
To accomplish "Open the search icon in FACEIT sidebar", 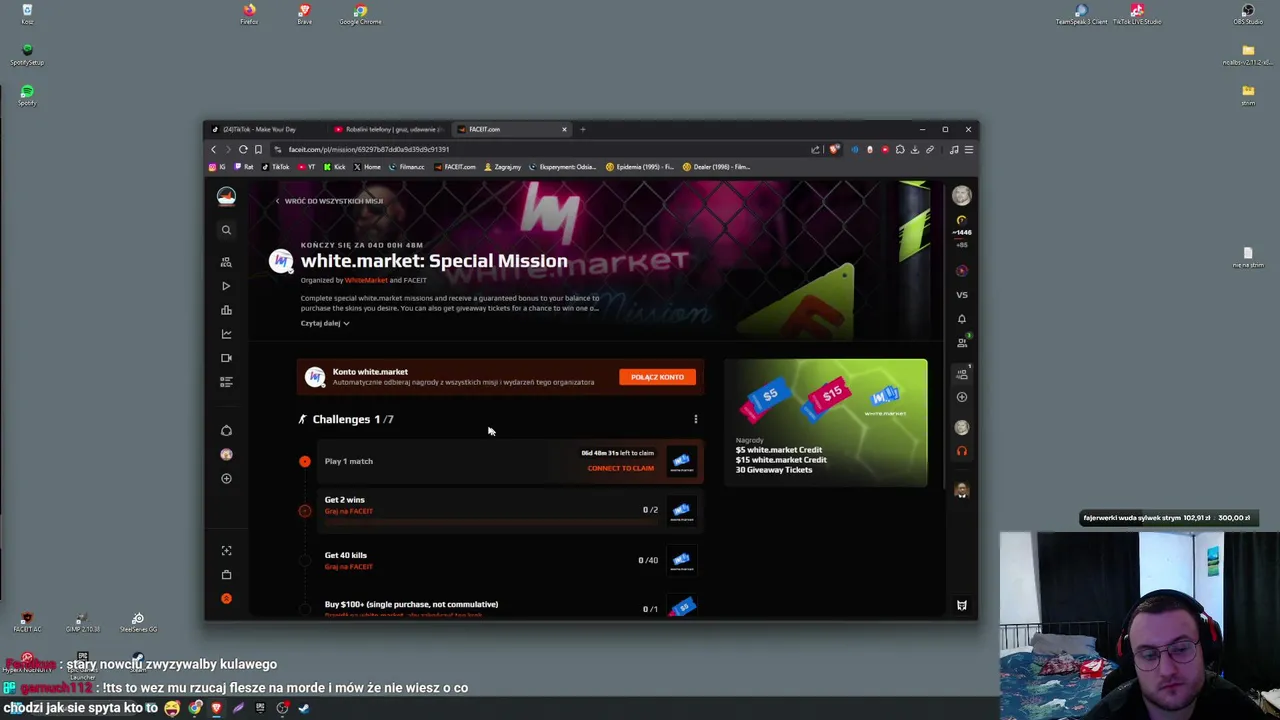I will coord(226,230).
